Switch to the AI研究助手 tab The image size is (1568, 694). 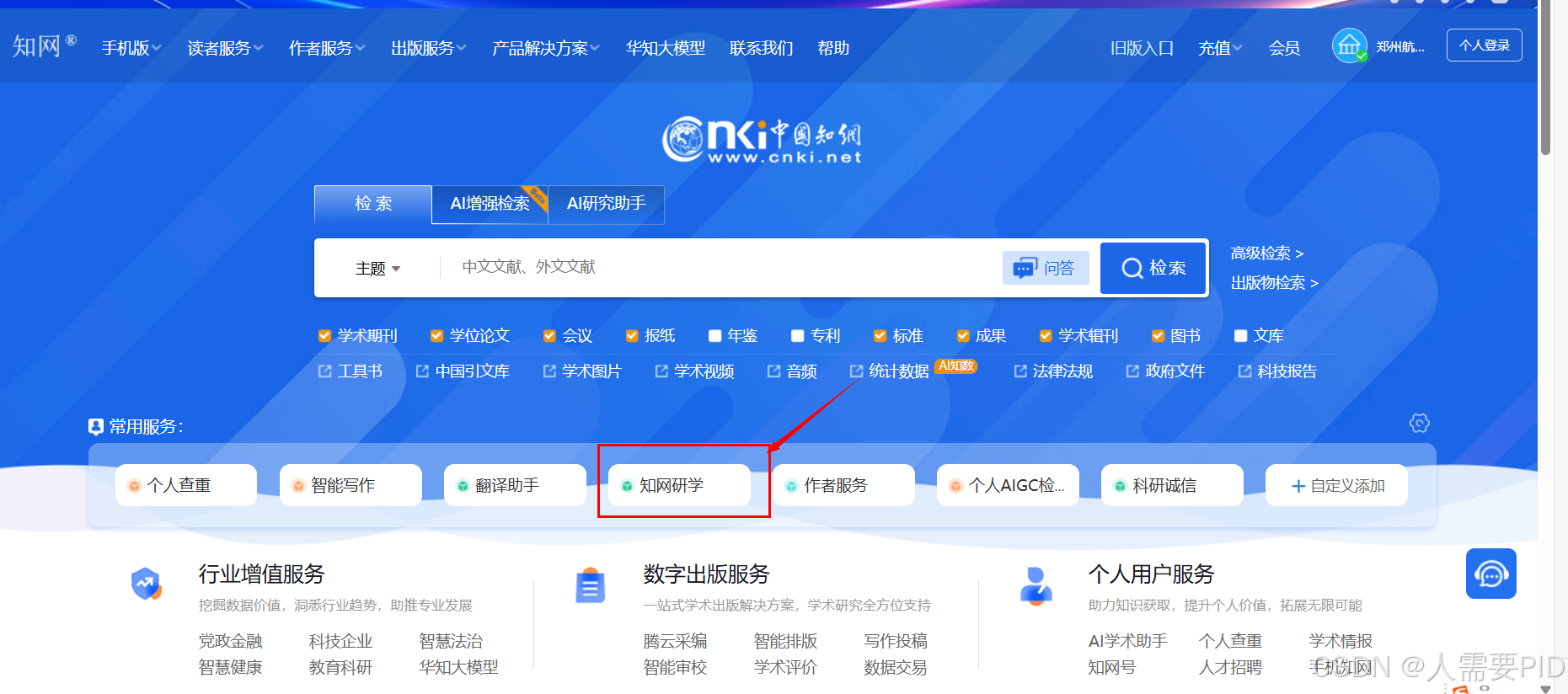(607, 204)
